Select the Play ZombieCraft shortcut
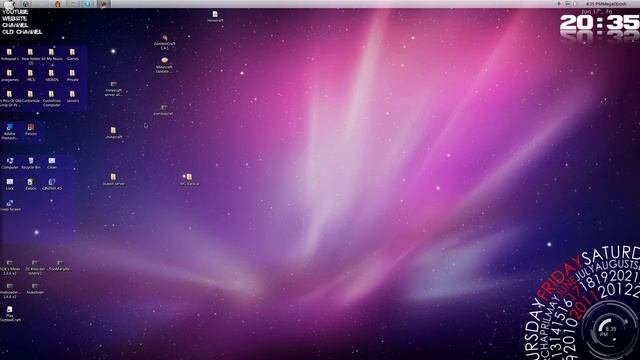The width and height of the screenshot is (640, 360). coord(10,314)
